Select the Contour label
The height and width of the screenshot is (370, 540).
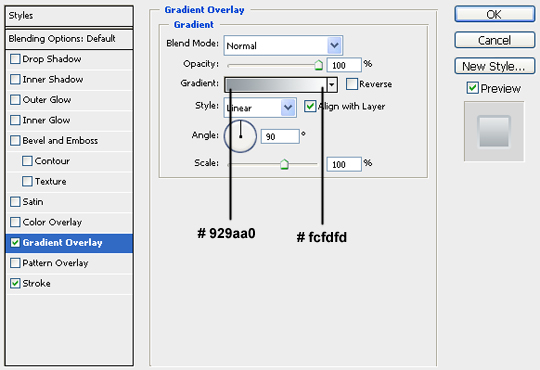(52, 161)
